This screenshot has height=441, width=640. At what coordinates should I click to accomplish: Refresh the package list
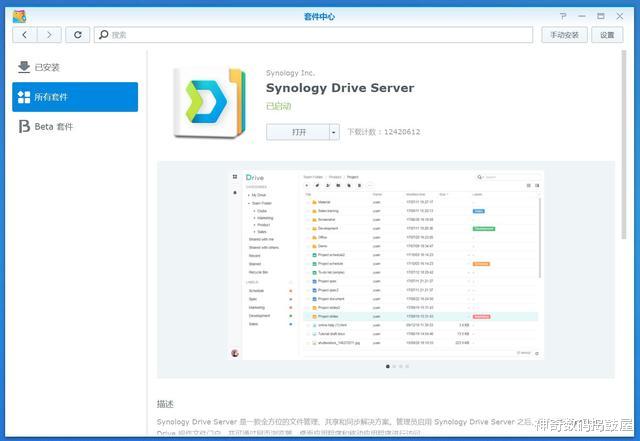click(78, 35)
